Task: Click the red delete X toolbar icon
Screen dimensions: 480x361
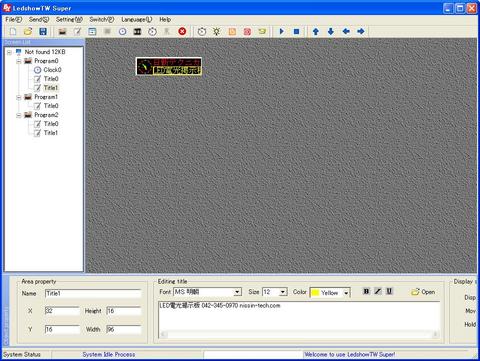Action: (182, 32)
